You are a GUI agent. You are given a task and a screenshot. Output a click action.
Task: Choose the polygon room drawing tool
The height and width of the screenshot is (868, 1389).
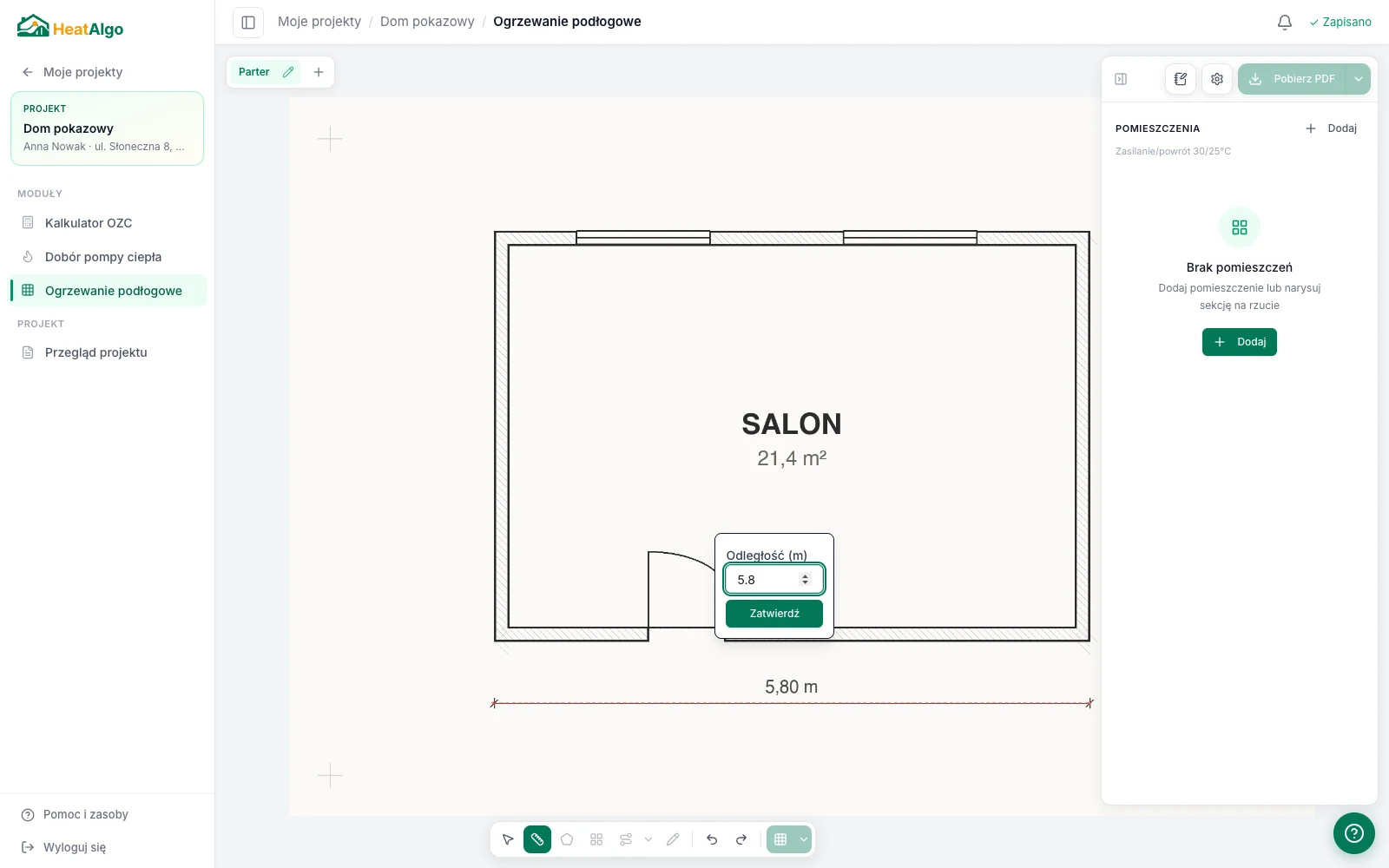567,839
